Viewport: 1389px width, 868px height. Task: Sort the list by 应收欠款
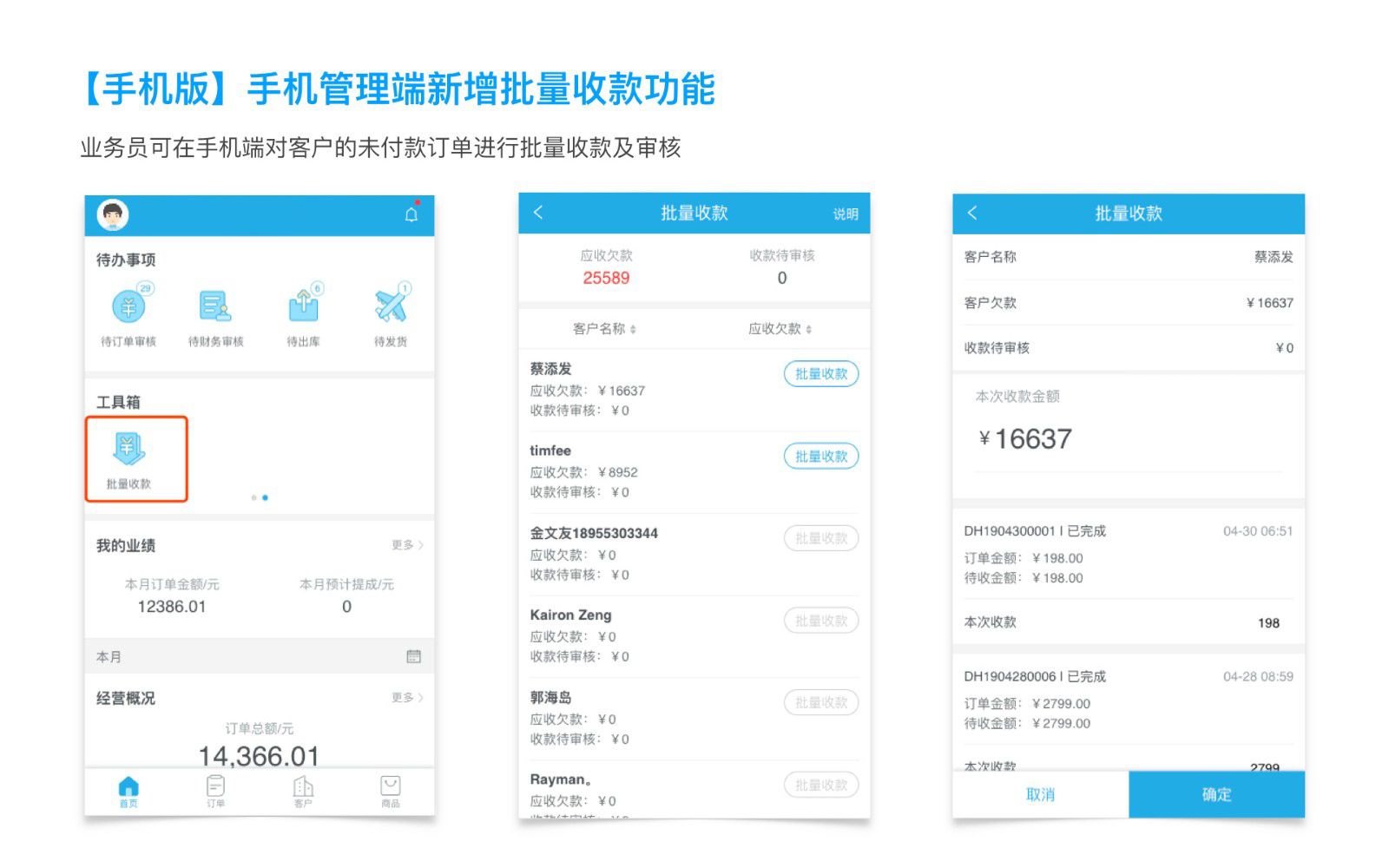pos(780,329)
